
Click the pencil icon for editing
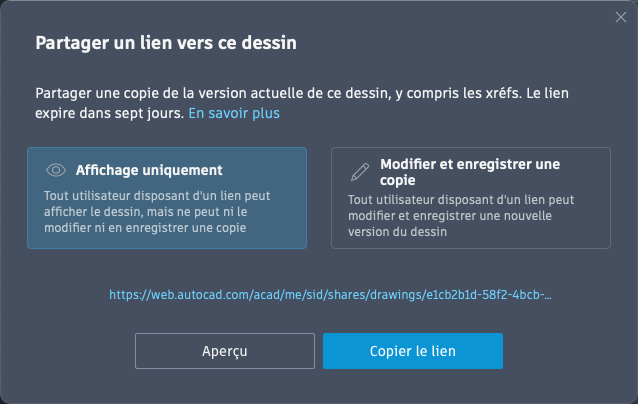[x=358, y=170]
